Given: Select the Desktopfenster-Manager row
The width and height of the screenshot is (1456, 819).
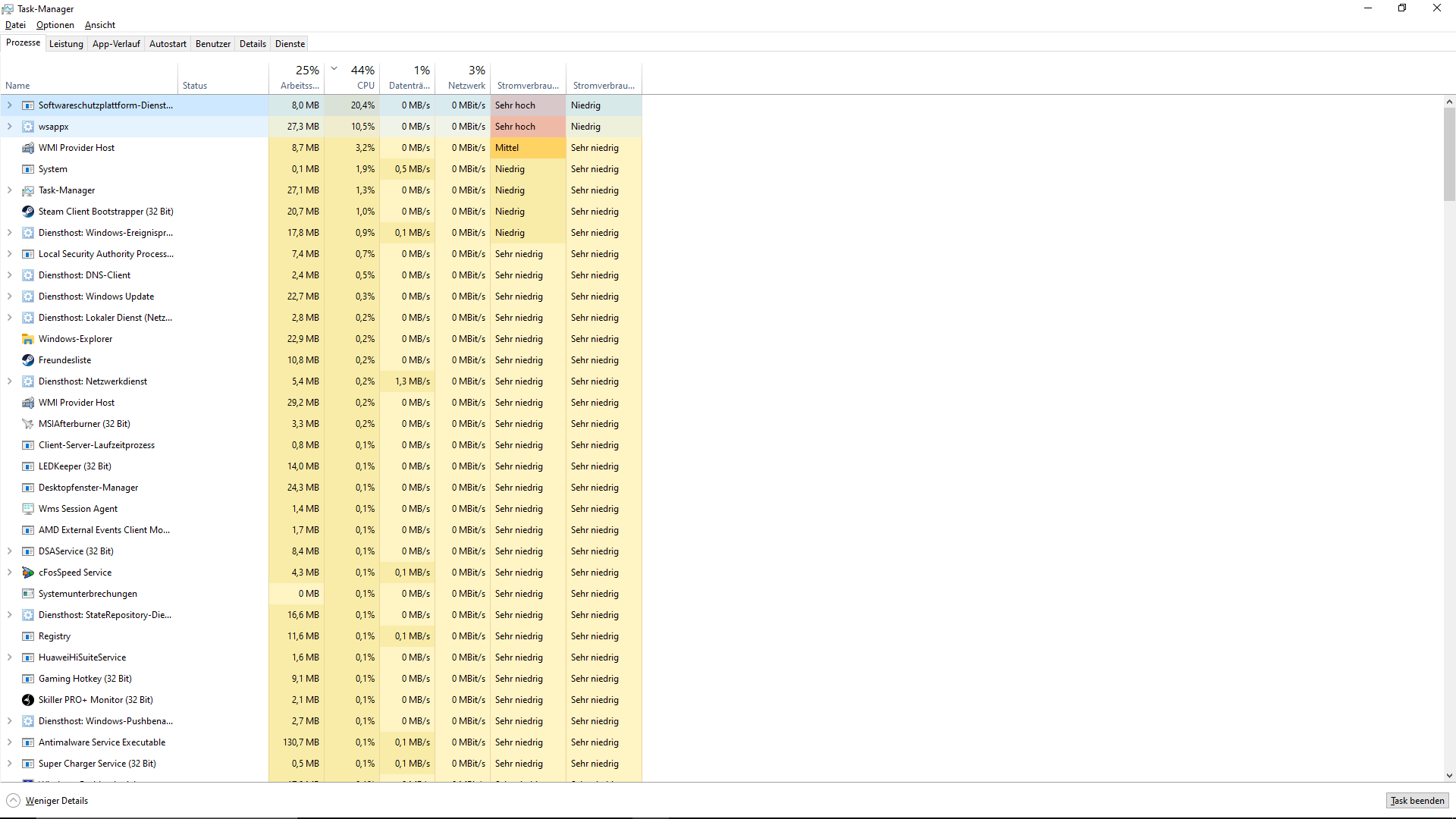Looking at the screenshot, I should tap(88, 488).
